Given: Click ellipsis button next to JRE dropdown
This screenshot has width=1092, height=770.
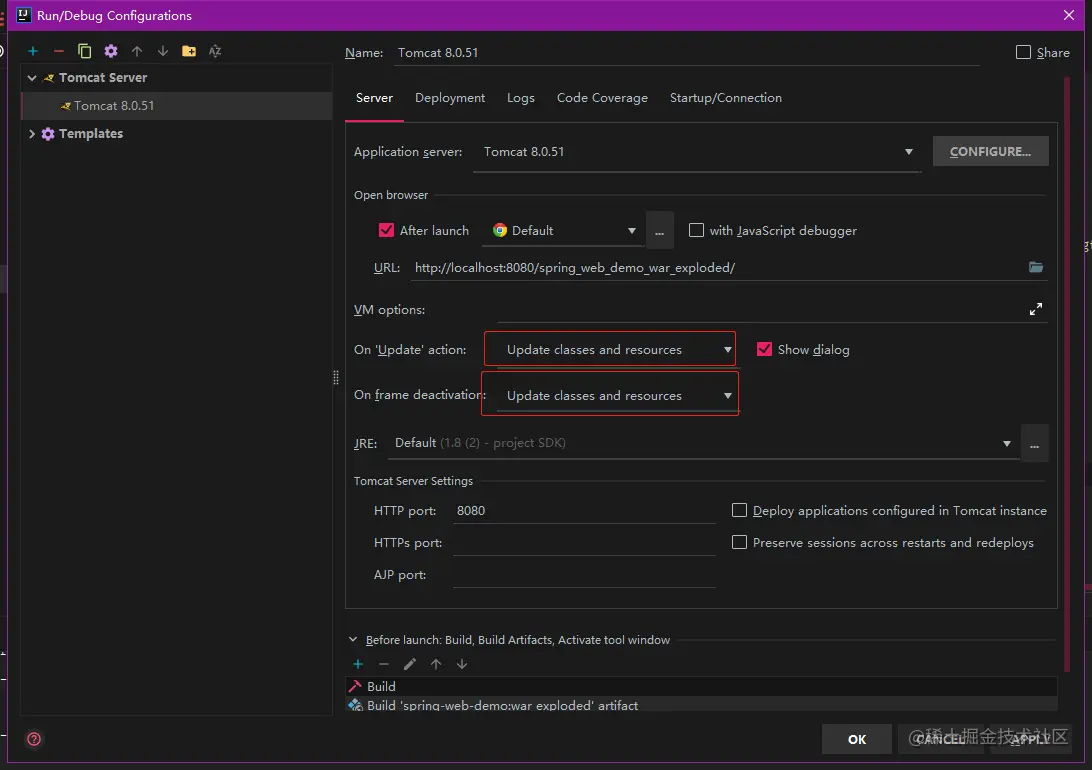Looking at the screenshot, I should (x=1034, y=443).
